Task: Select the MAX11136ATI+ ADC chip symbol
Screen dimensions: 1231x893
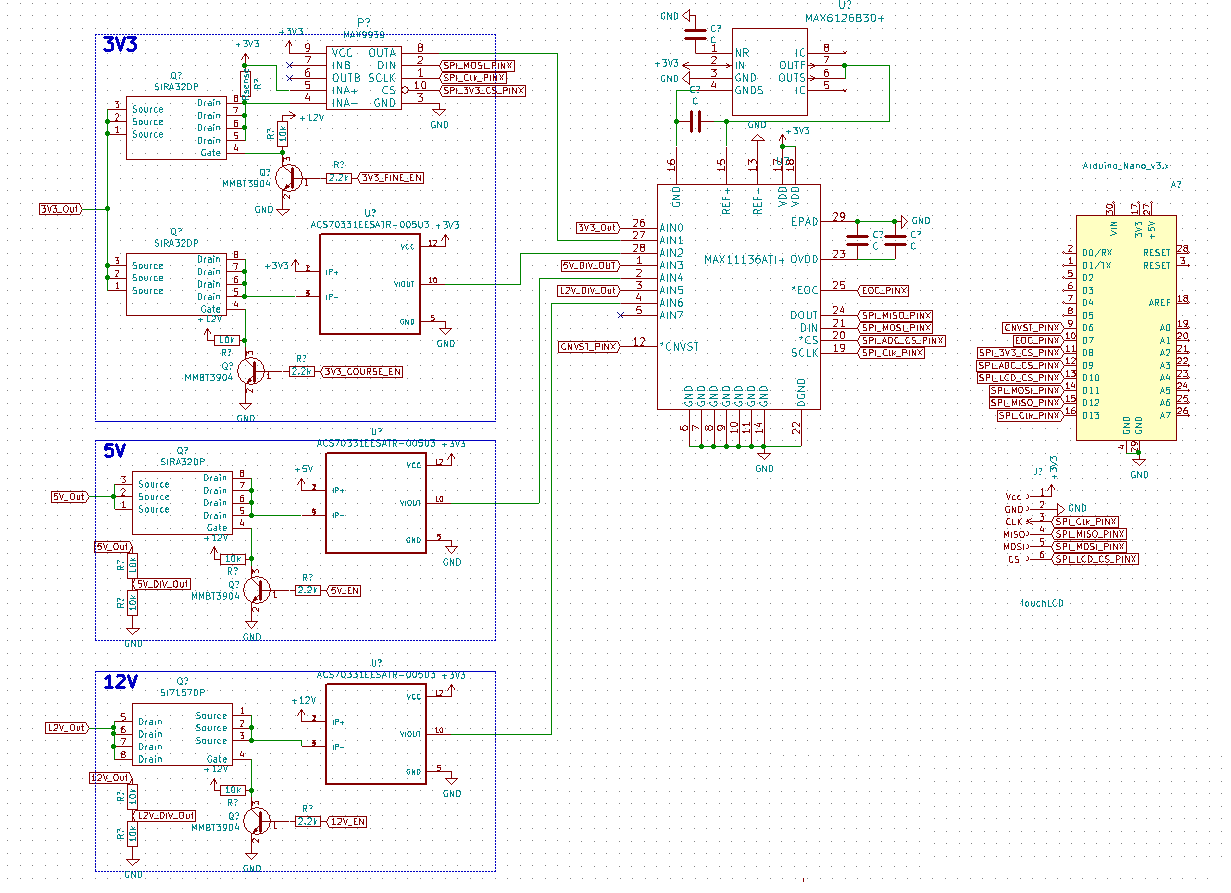Action: click(738, 296)
